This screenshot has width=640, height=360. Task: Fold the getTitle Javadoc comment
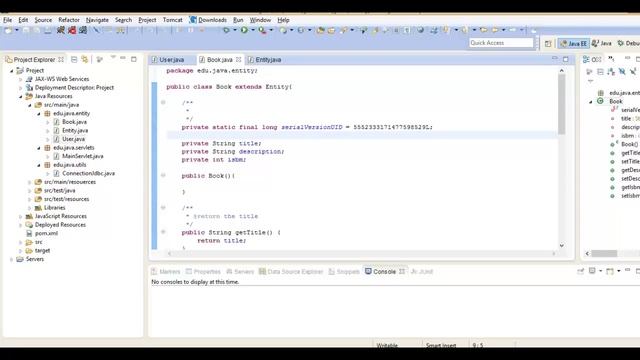tap(163, 207)
